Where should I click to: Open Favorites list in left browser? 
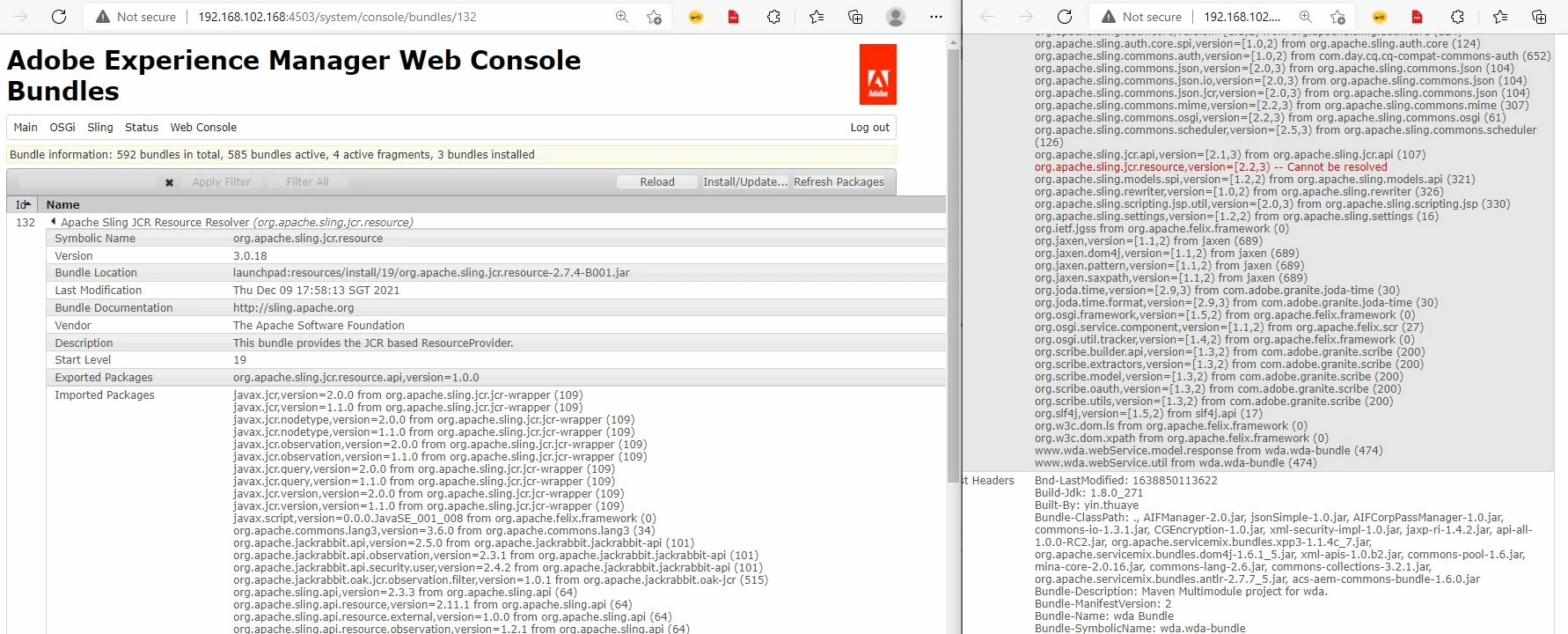tap(817, 17)
